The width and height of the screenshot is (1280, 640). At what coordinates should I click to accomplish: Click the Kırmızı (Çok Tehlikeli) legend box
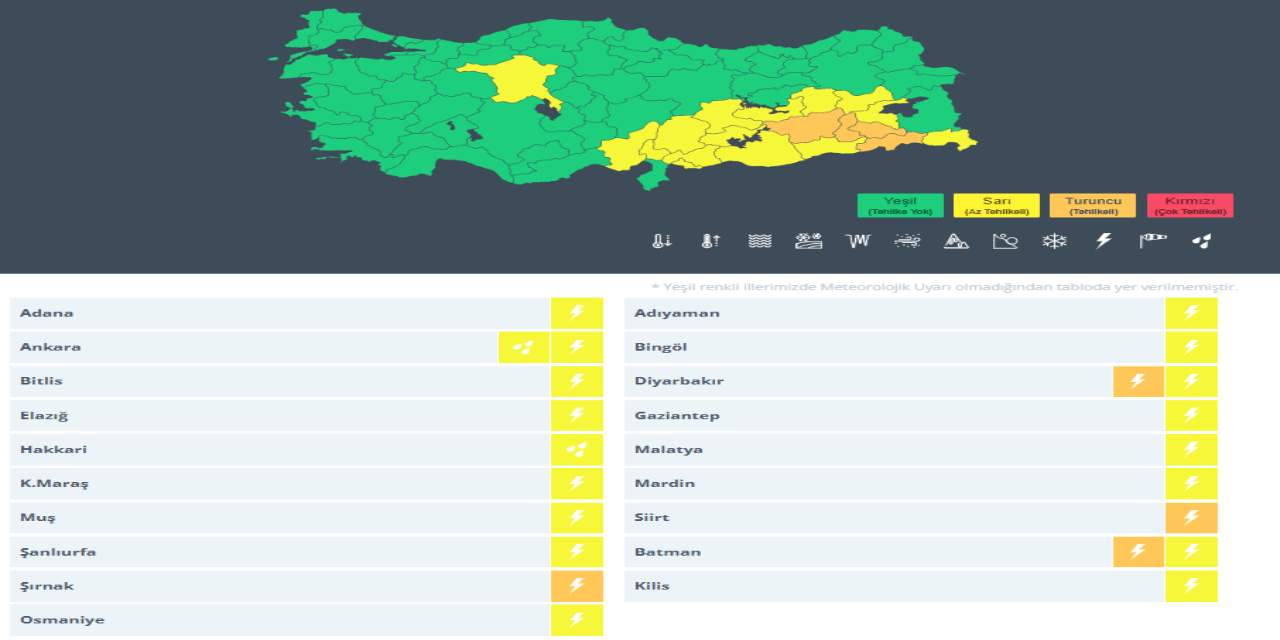(1190, 206)
